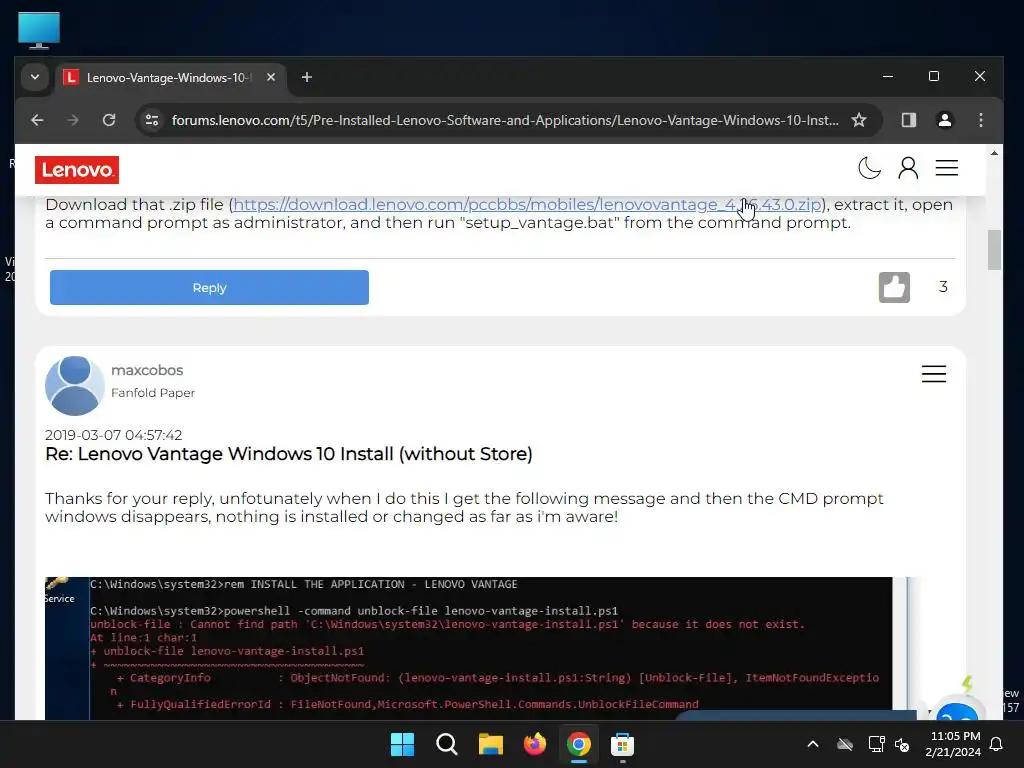
Task: Click post title Re: Lenovo Vantage Windows 10 Install
Action: 289,454
